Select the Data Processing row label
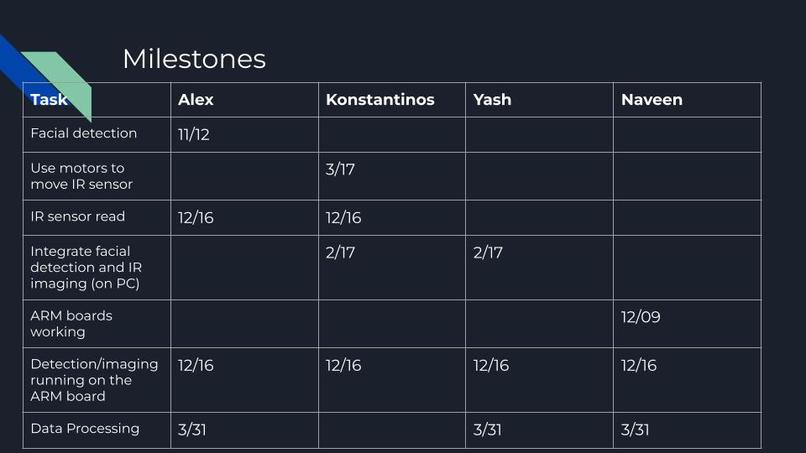The image size is (806, 453). (97, 430)
